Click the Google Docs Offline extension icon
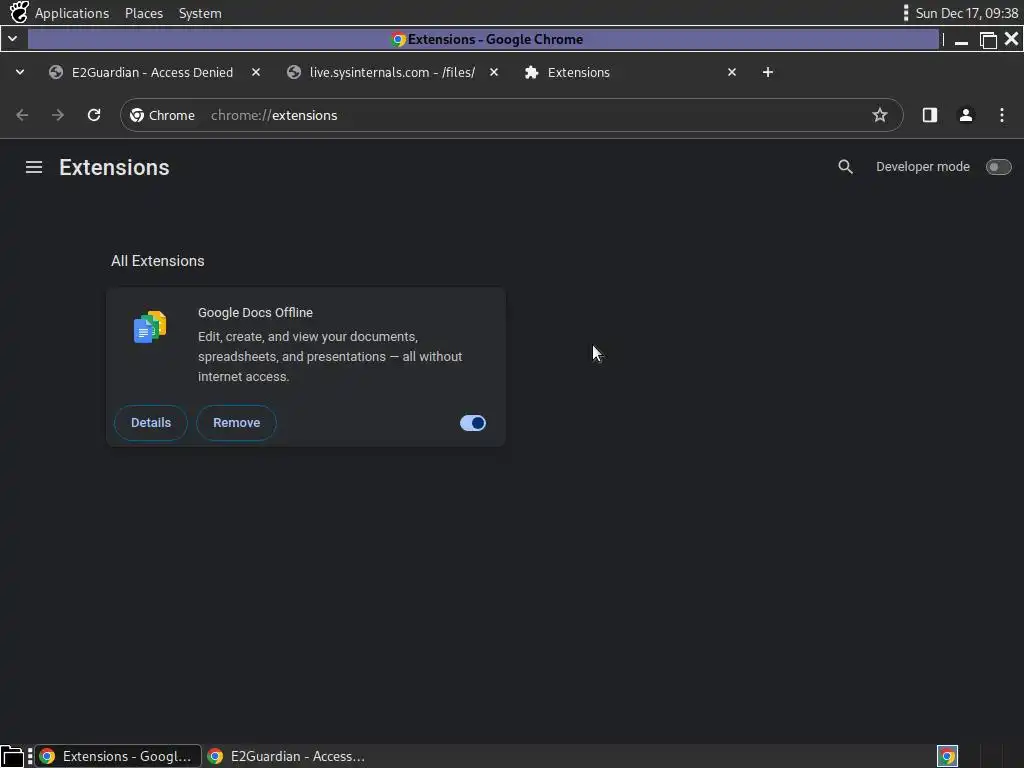 click(x=150, y=327)
